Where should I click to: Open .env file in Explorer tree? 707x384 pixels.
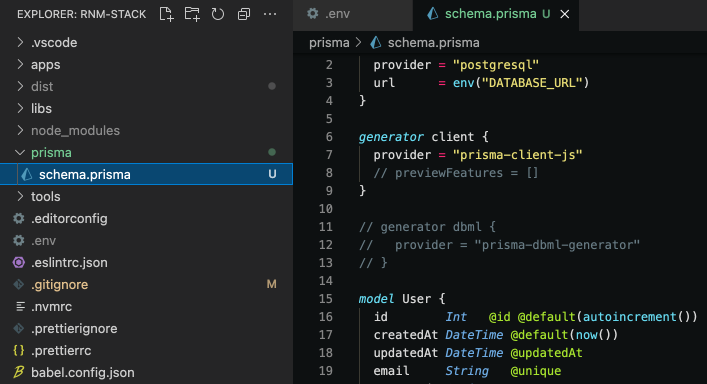pyautogui.click(x=43, y=241)
